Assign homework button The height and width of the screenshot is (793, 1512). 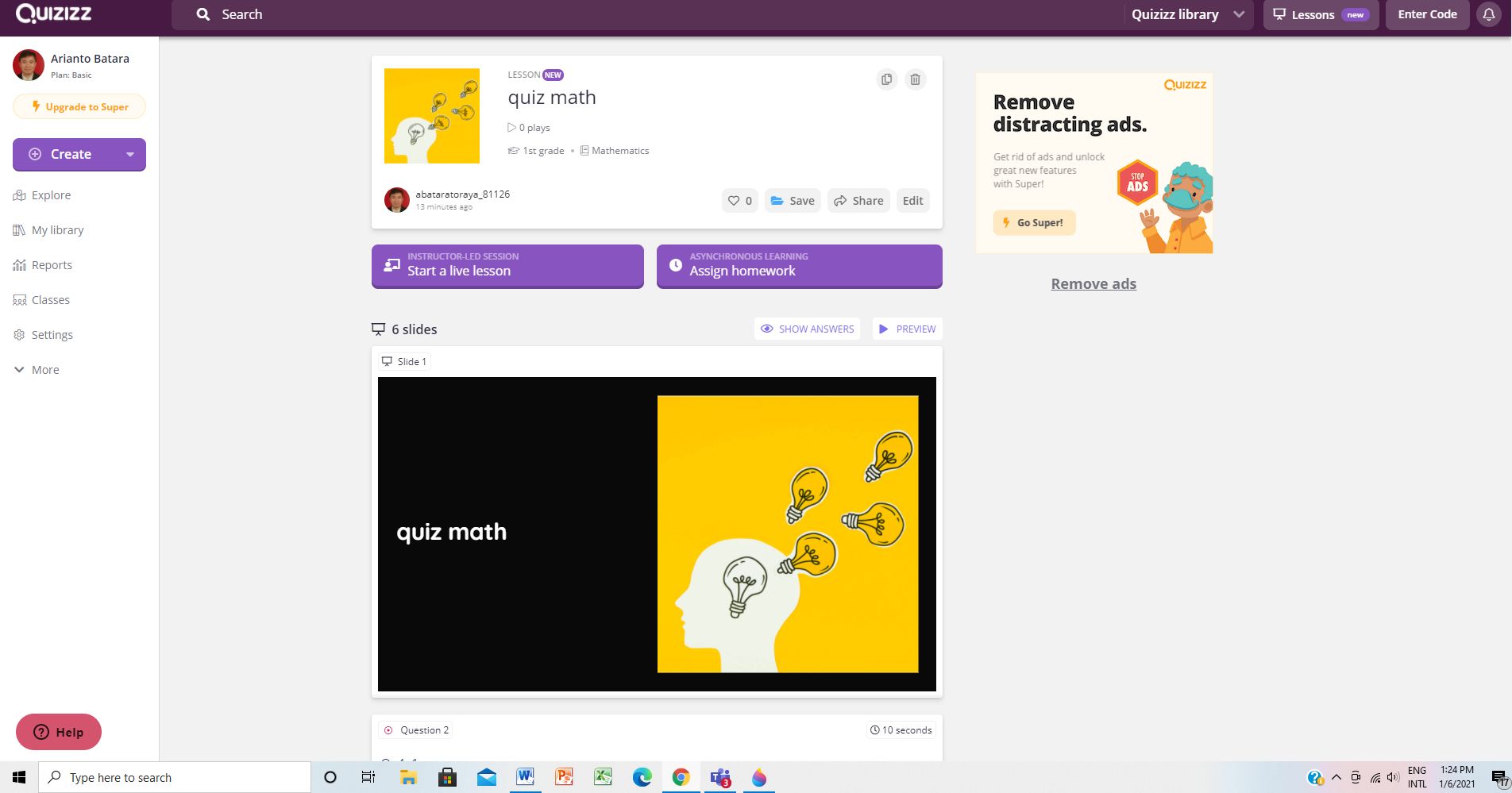click(x=800, y=266)
